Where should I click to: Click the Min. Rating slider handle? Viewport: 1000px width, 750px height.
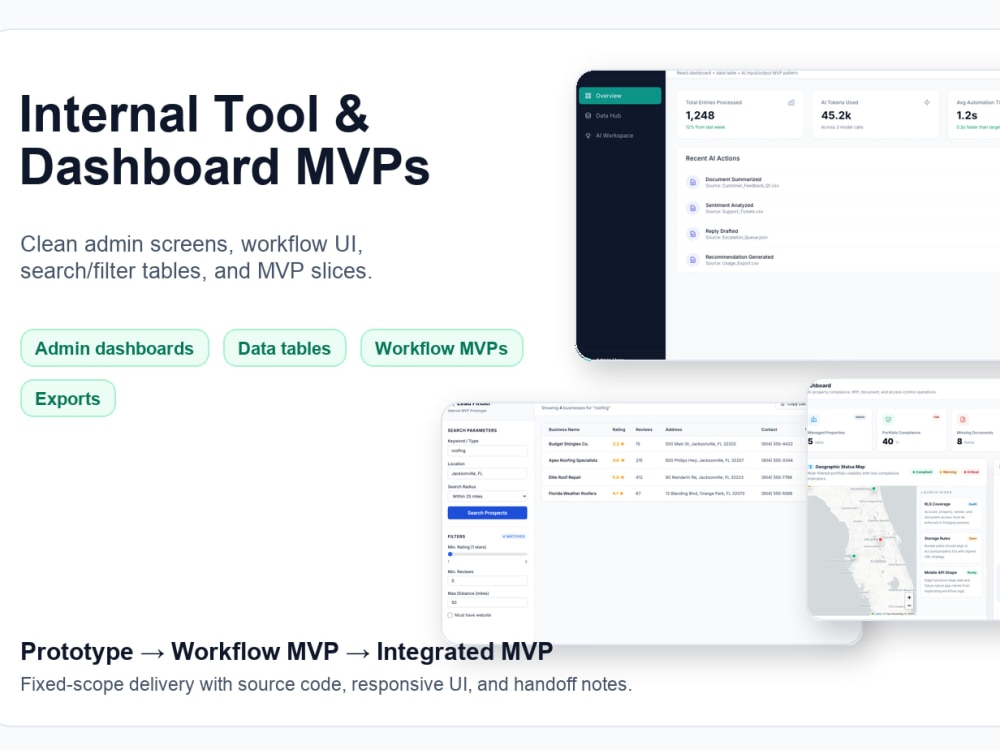point(450,554)
